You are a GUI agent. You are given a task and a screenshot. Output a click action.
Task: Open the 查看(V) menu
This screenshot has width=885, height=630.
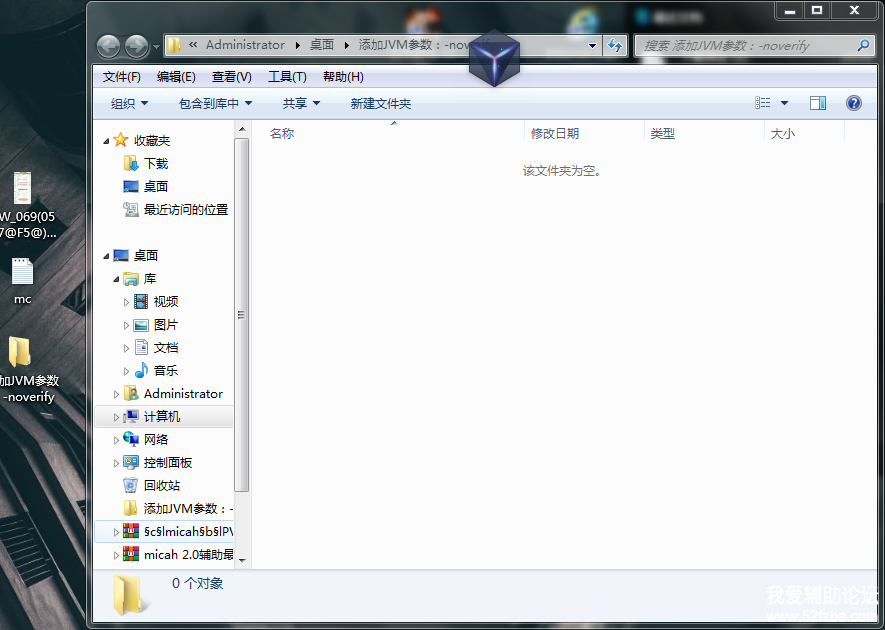(x=231, y=77)
